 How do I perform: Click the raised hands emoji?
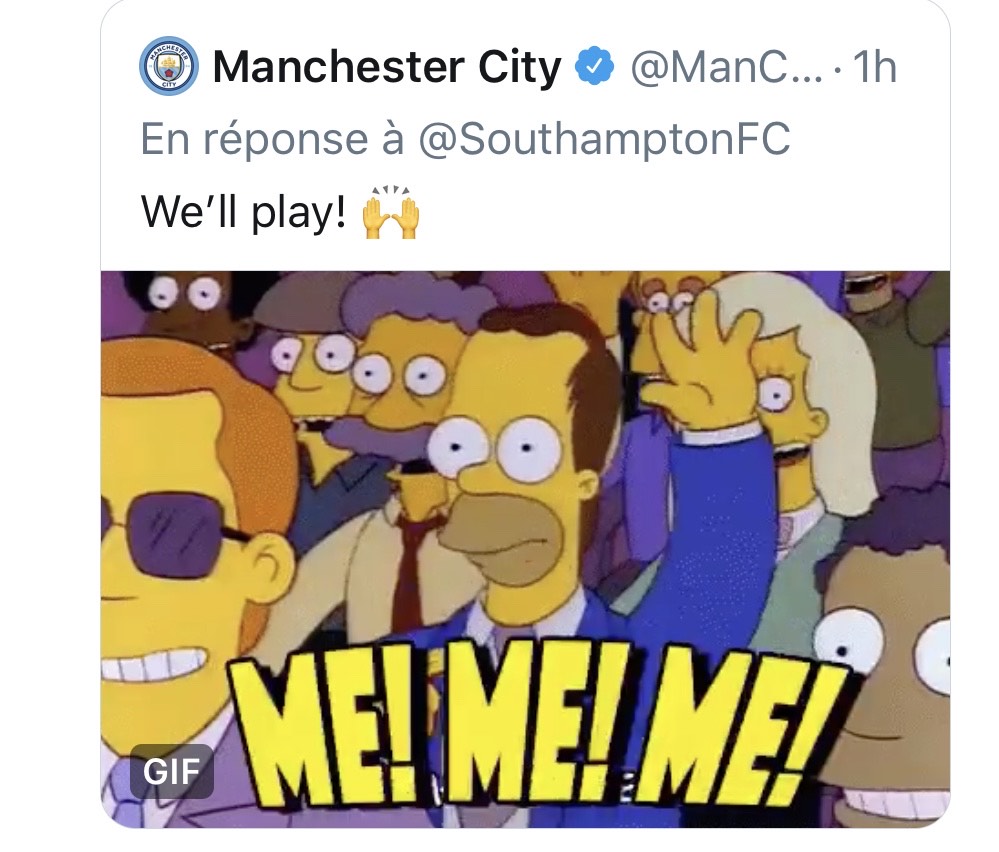(389, 213)
